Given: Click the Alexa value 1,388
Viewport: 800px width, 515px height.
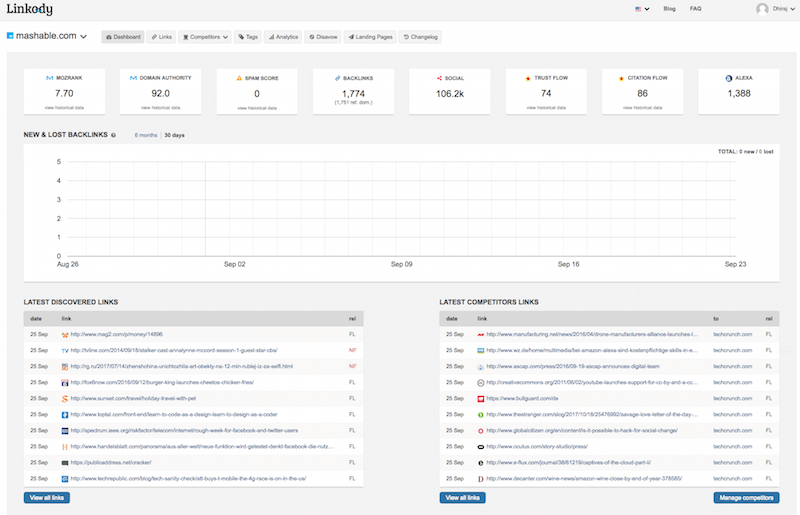Looking at the screenshot, I should [x=739, y=93].
